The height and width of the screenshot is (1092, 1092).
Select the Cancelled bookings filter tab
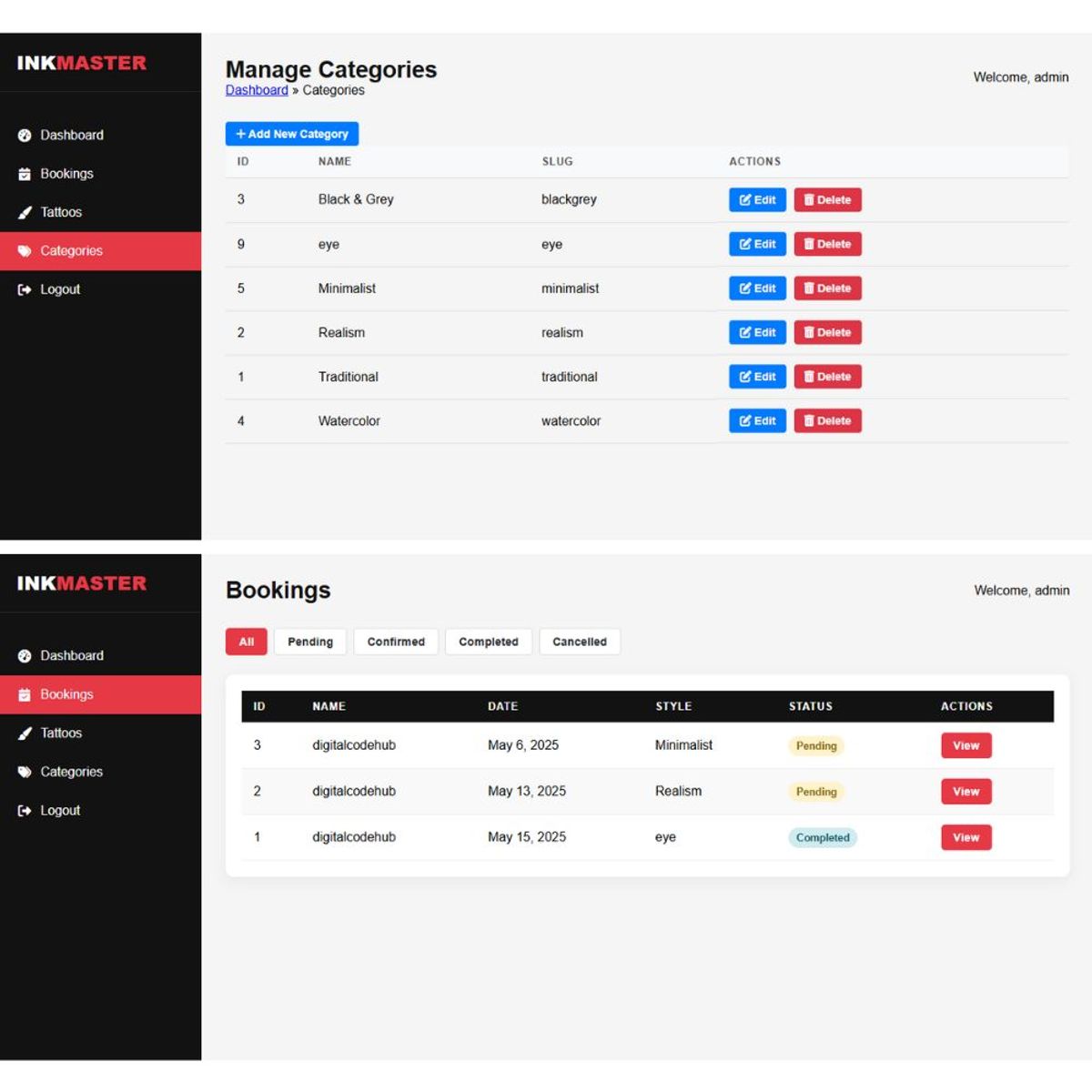coord(580,642)
